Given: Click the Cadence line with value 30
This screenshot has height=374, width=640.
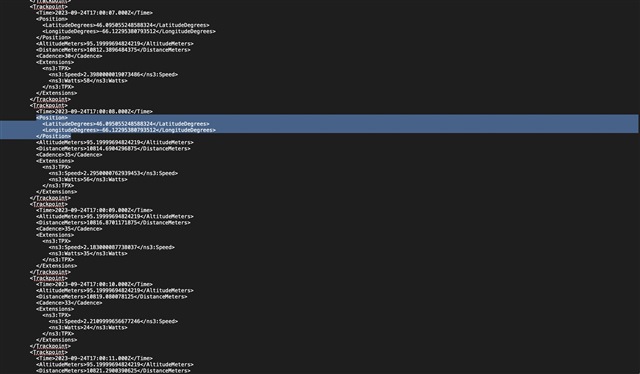Looking at the screenshot, I should tap(69, 56).
